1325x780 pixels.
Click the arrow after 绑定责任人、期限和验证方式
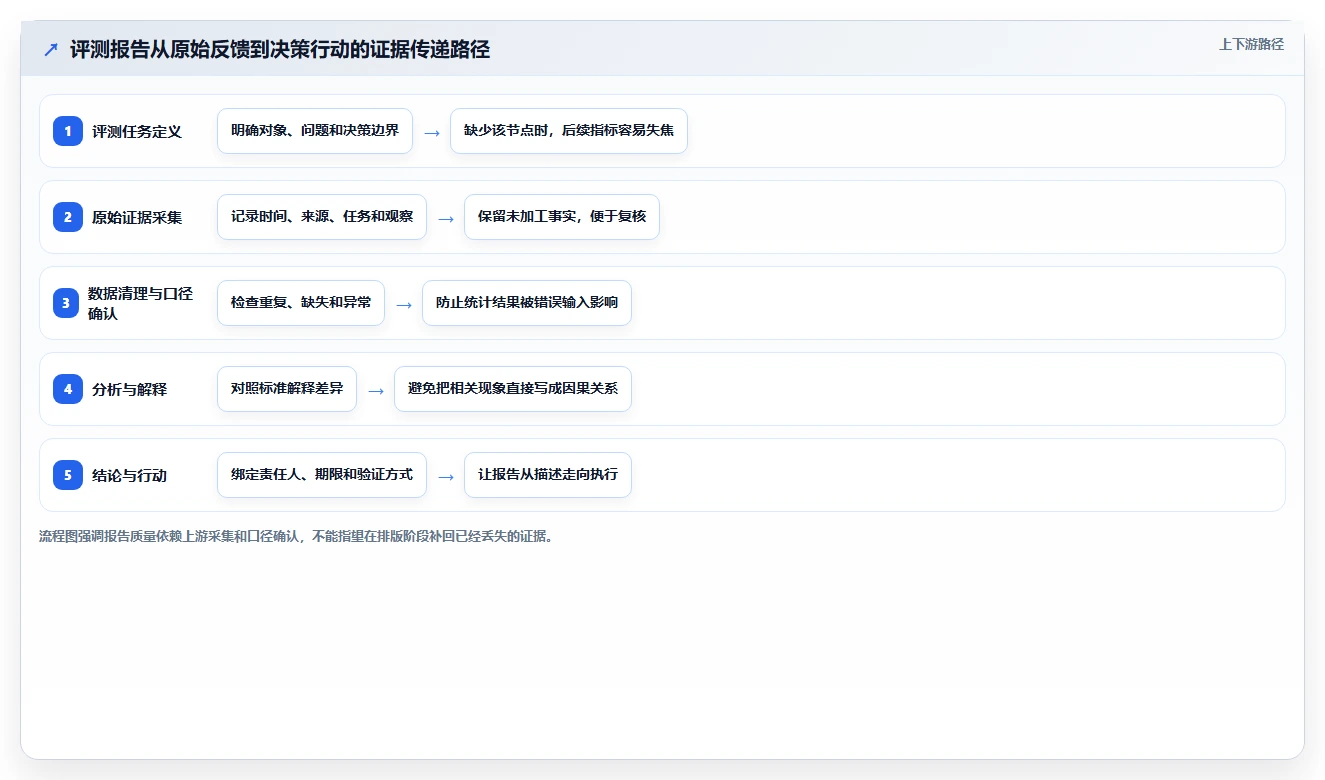[x=446, y=476]
